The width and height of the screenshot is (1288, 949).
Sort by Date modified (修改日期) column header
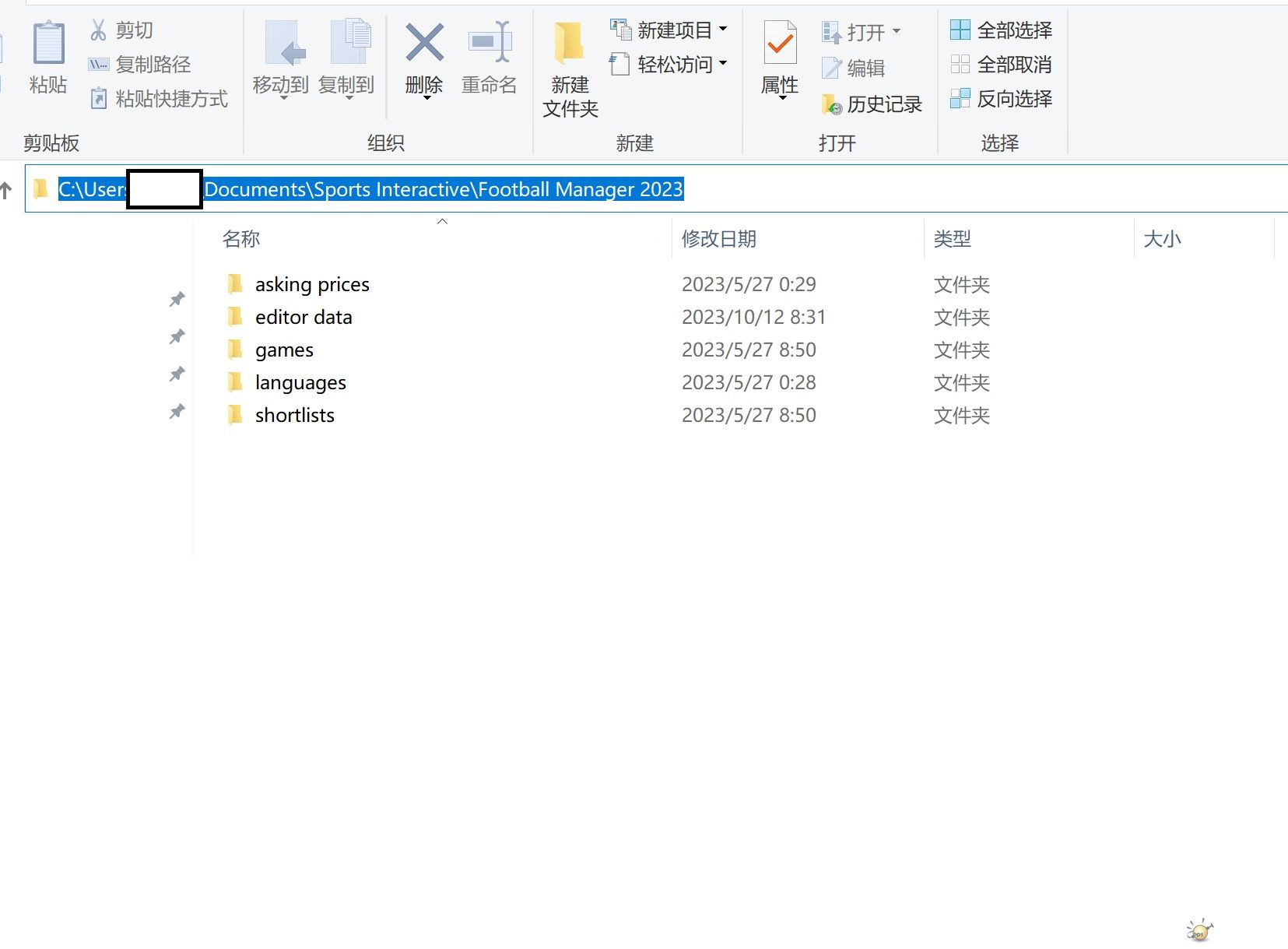click(719, 239)
